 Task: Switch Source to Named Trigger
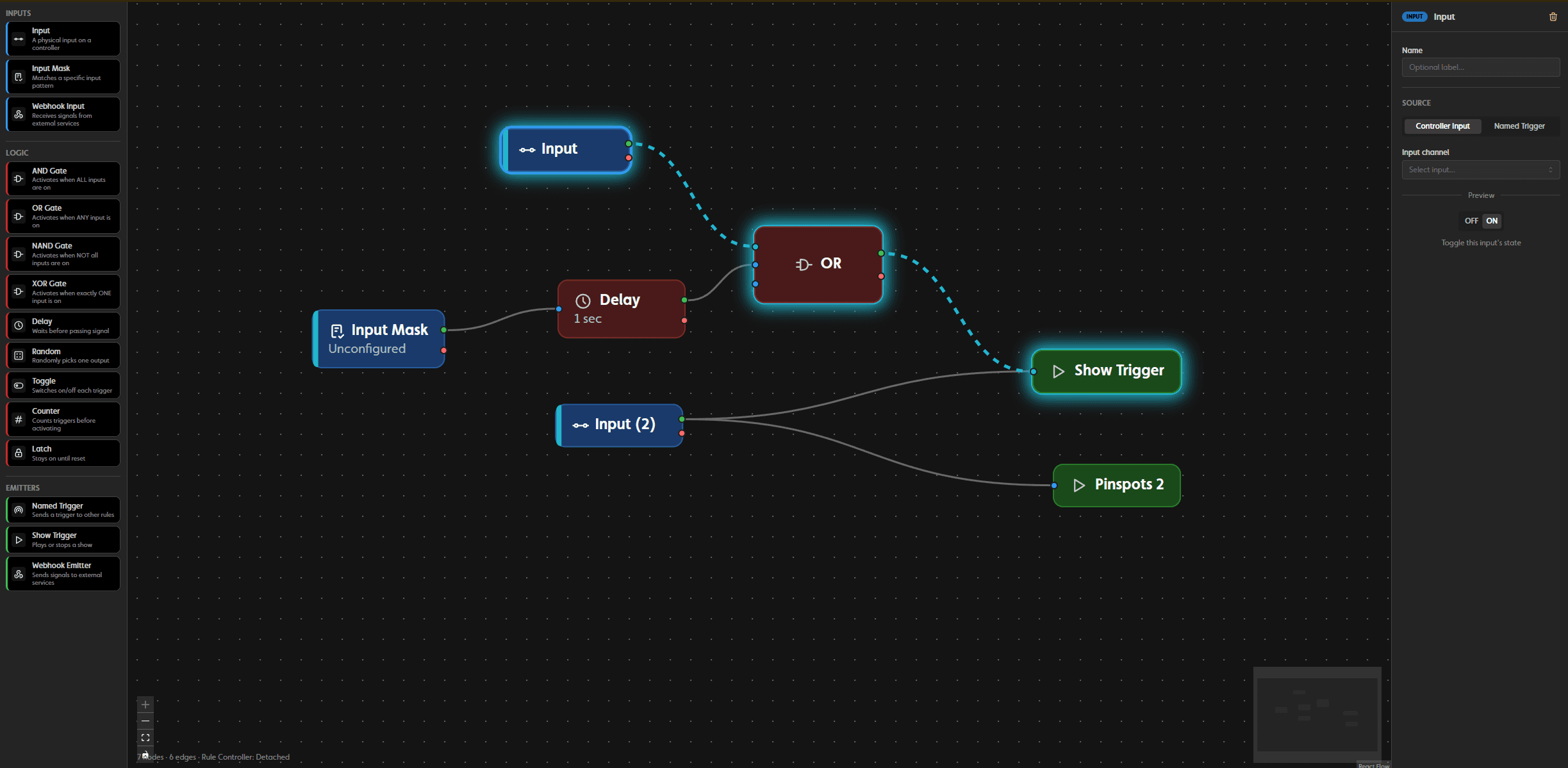1519,126
